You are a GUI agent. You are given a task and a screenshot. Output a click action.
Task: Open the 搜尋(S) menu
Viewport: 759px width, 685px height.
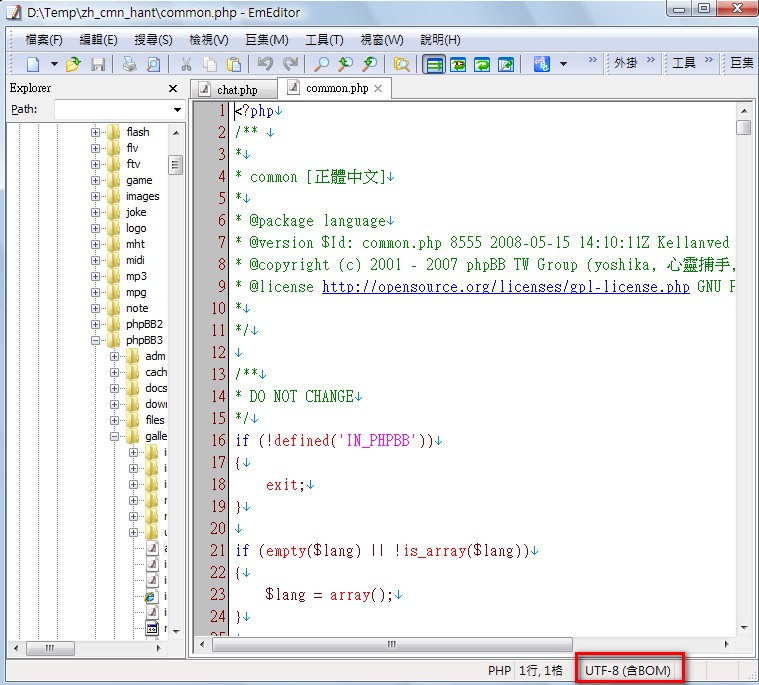point(153,40)
